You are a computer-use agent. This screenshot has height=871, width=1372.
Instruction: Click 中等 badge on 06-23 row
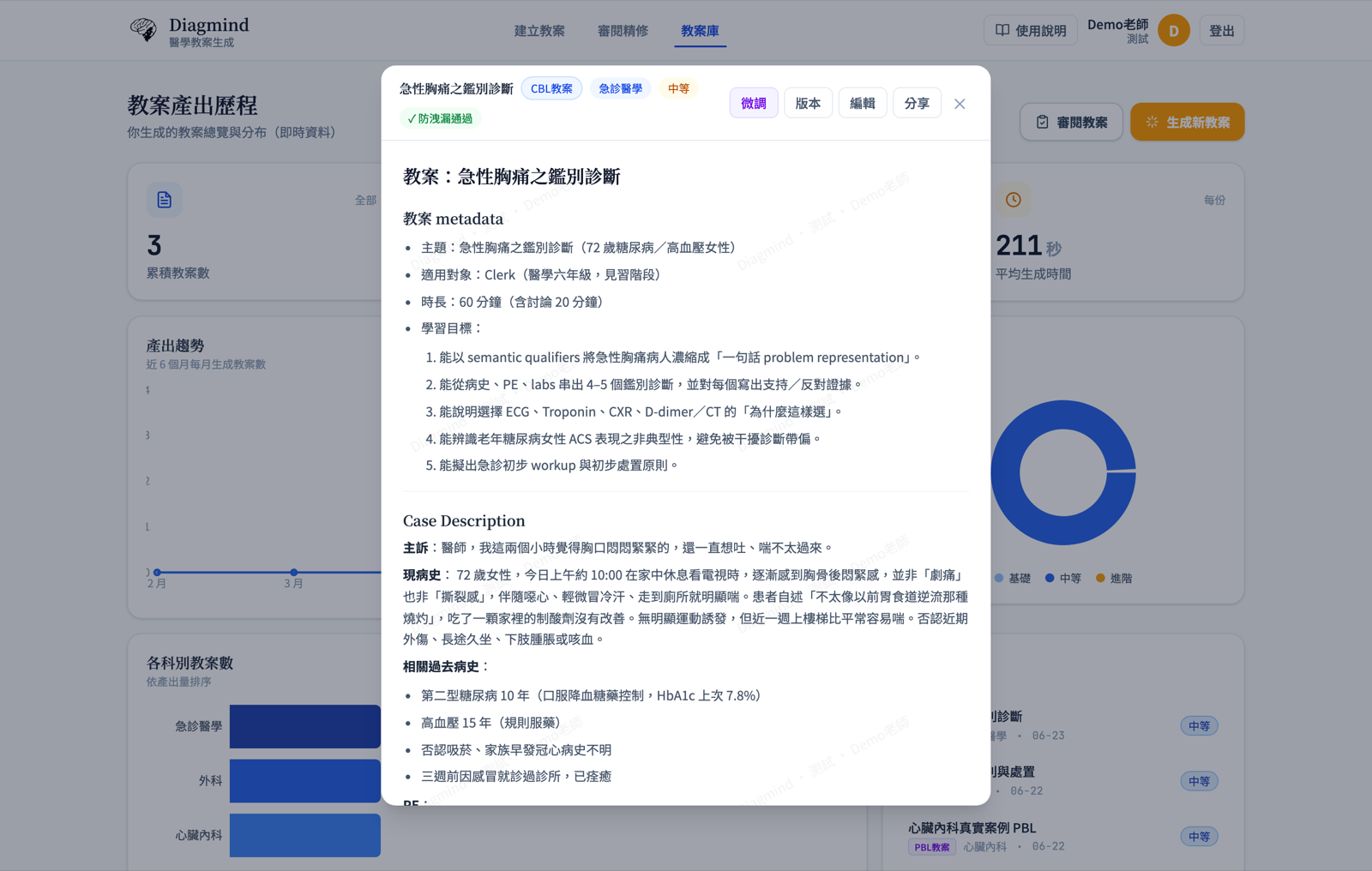pyautogui.click(x=1199, y=726)
